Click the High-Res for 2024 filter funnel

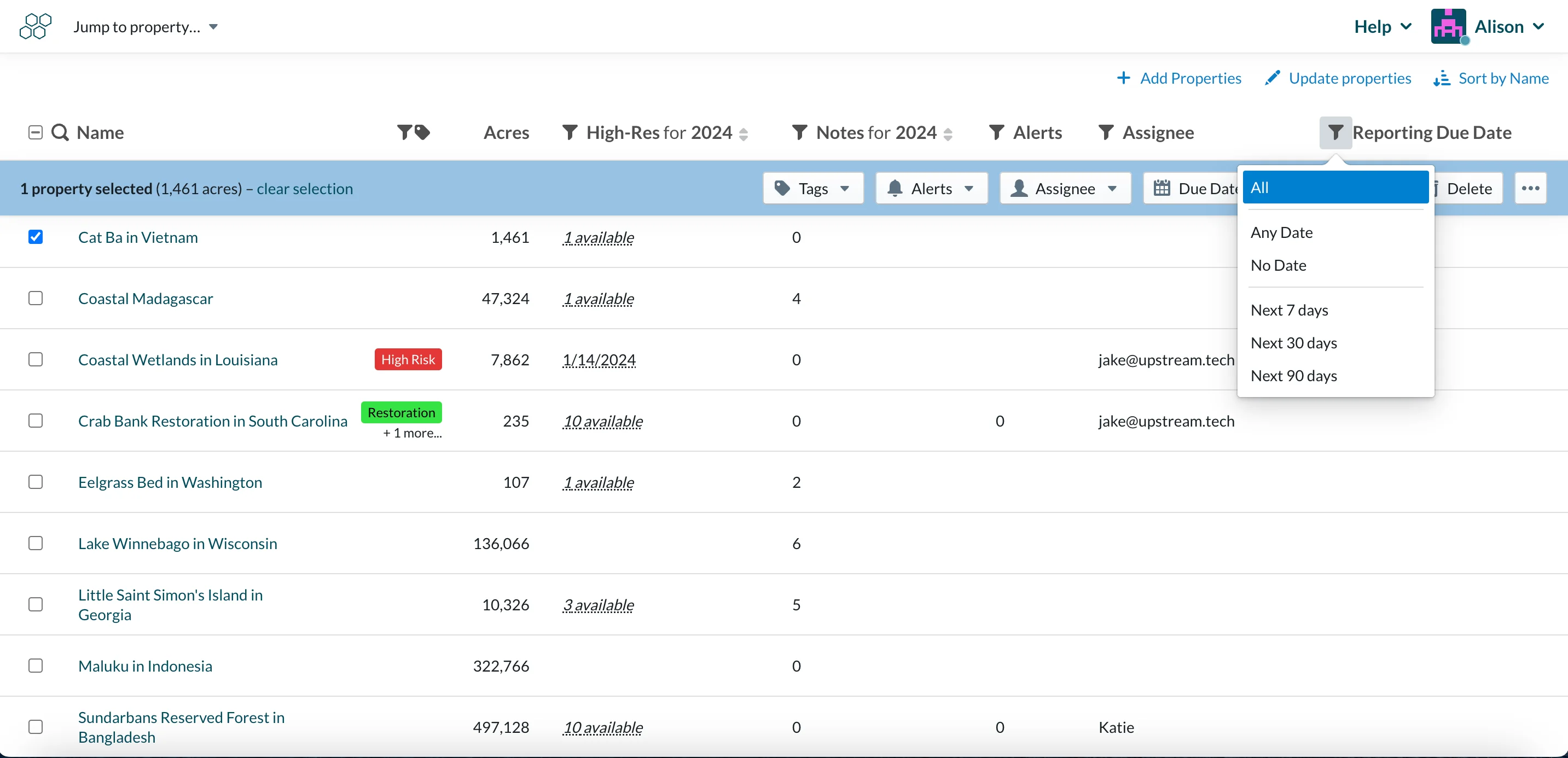pyautogui.click(x=570, y=132)
